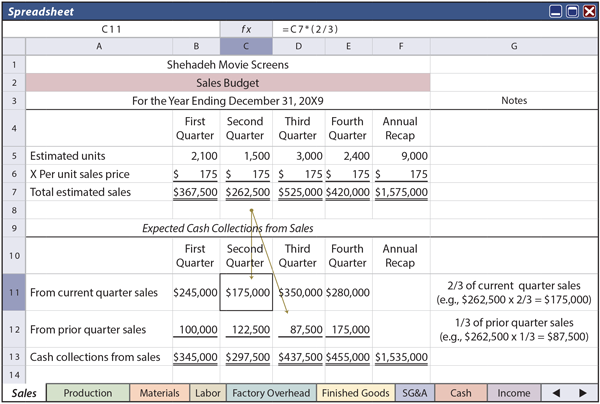Image resolution: width=600 pixels, height=404 pixels.
Task: Click the cell name box showing C11
Action: click(111, 29)
